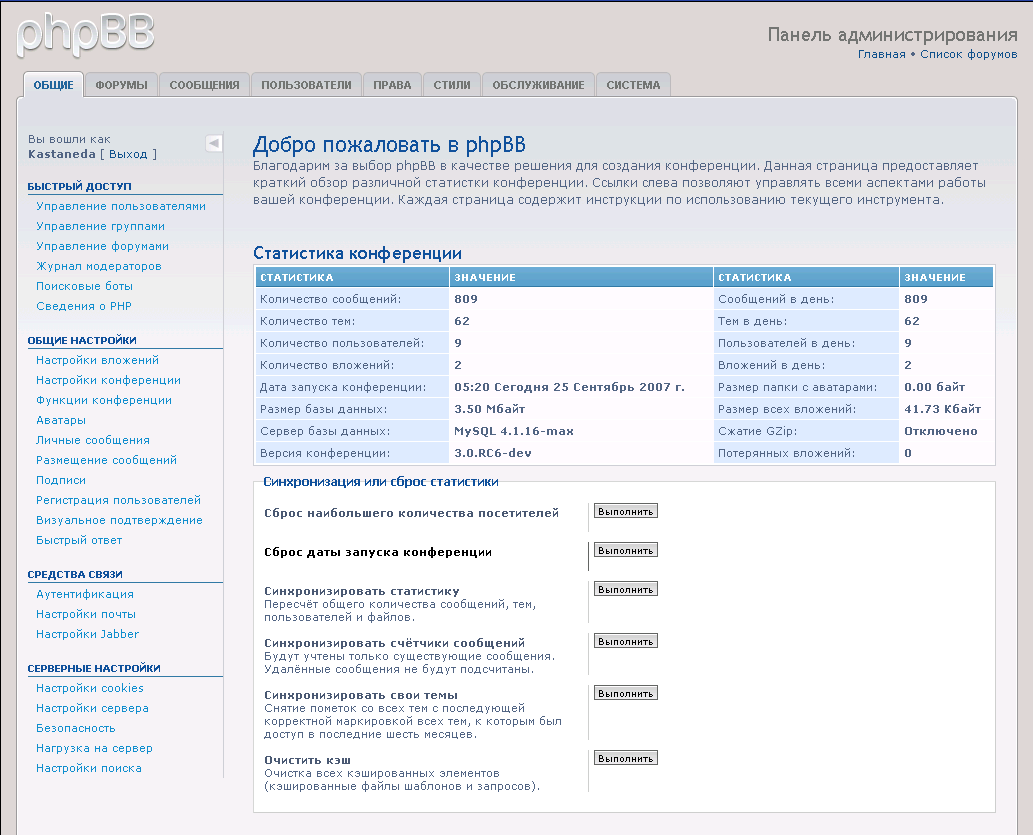Screen dimensions: 1033x835
Task: Open the СООБЩЕНИЯ tab
Action: (x=204, y=85)
